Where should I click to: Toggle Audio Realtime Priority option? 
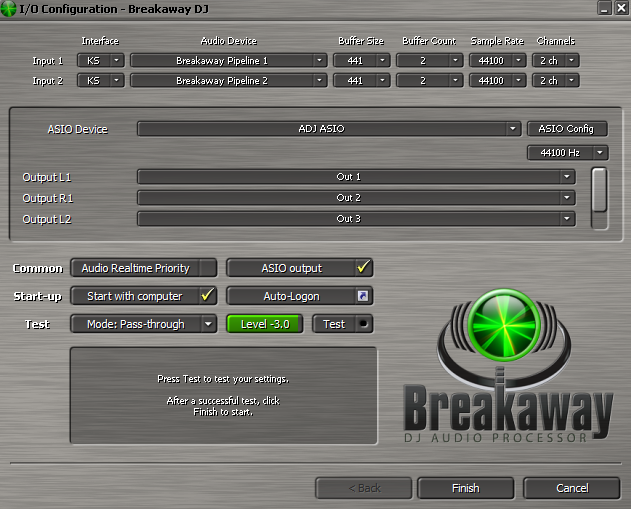tap(144, 268)
